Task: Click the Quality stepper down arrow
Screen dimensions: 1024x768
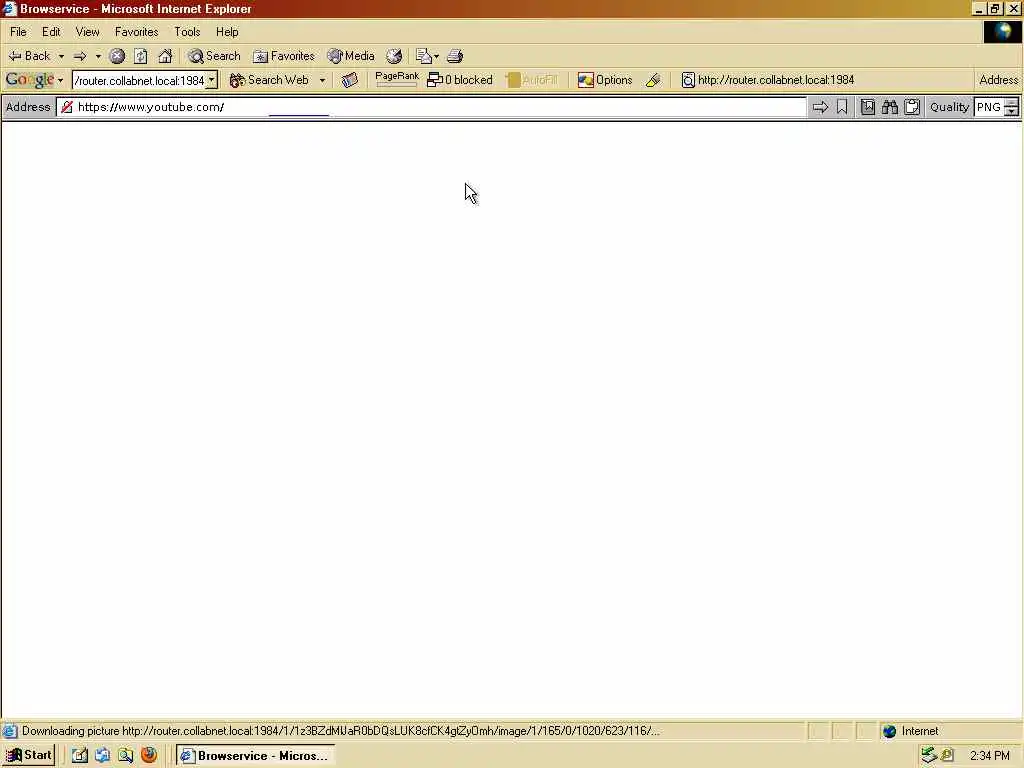Action: pyautogui.click(x=1012, y=112)
